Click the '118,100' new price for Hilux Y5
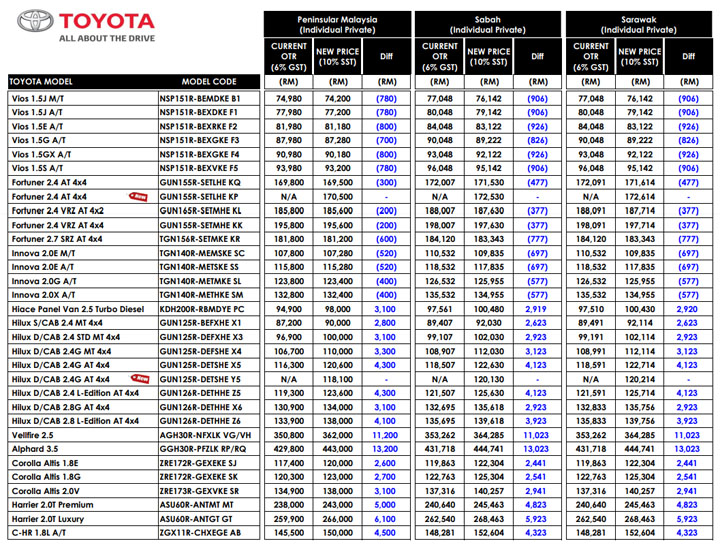Image resolution: width=720 pixels, height=554 pixels. point(338,379)
